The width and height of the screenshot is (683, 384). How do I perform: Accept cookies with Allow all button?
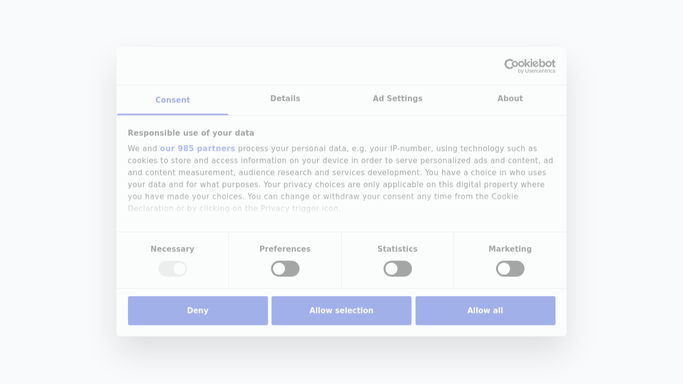pyautogui.click(x=485, y=310)
